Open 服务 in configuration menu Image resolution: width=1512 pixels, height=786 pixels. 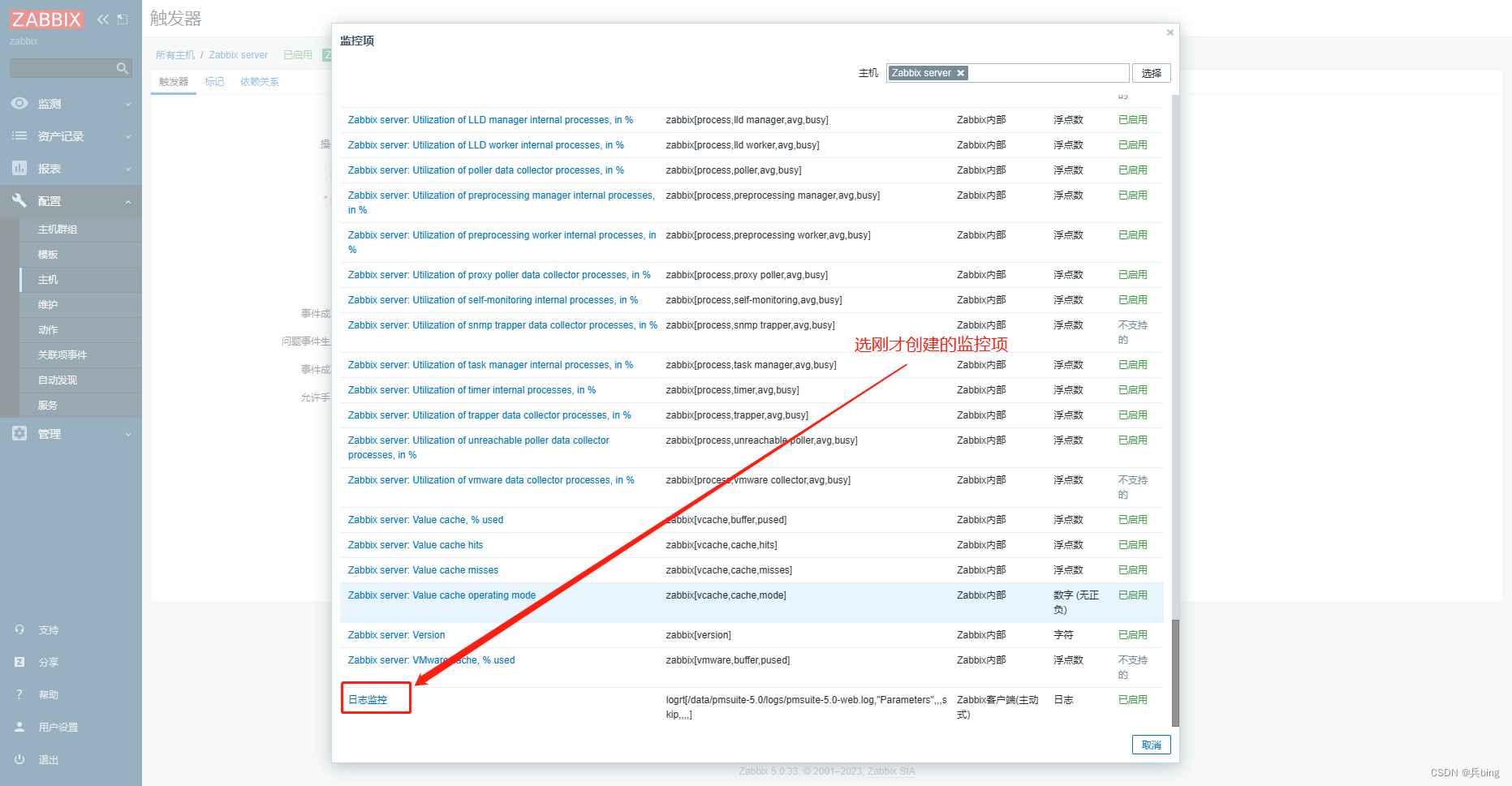(x=48, y=406)
